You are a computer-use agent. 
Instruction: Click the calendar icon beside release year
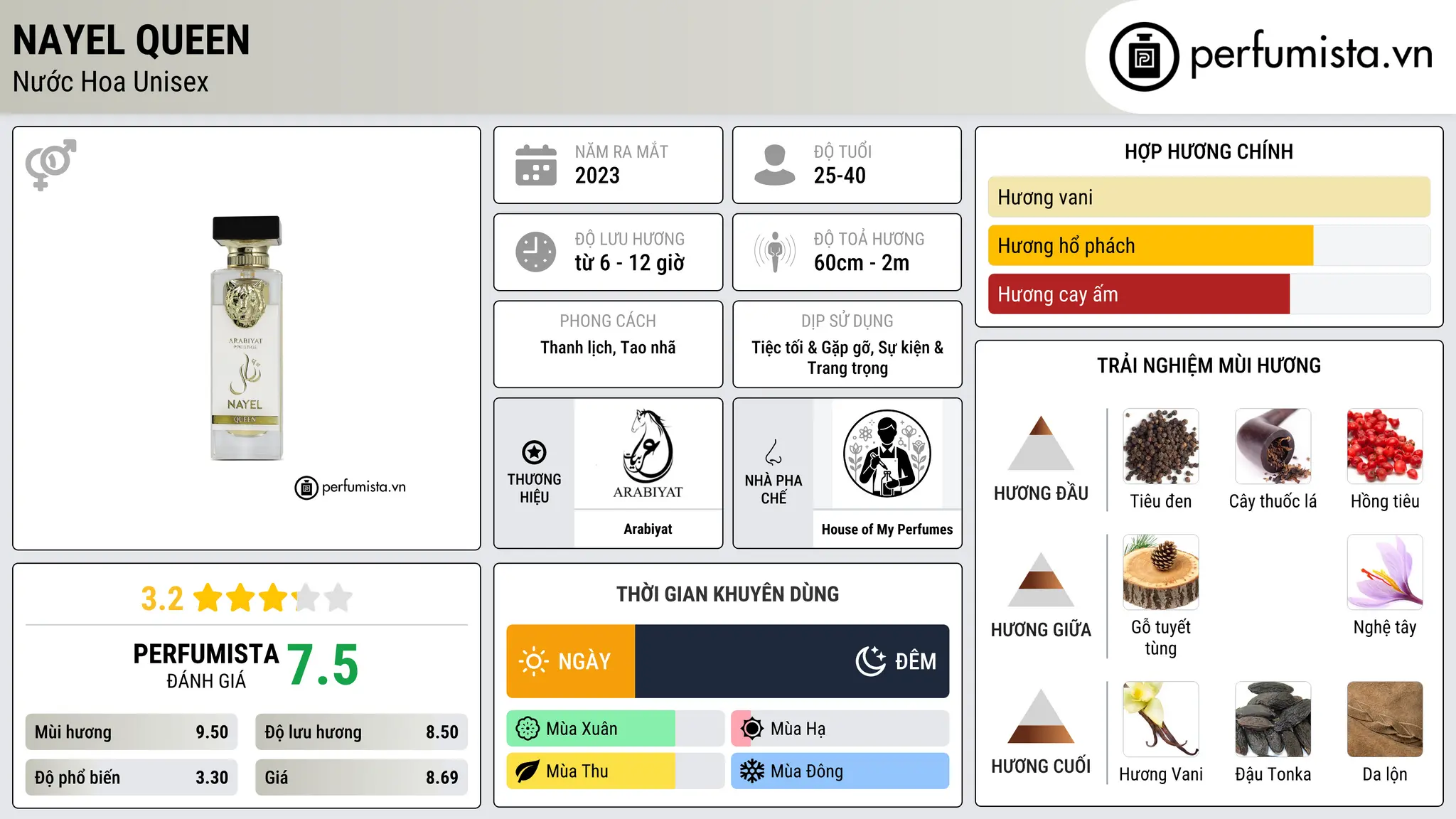tap(536, 165)
